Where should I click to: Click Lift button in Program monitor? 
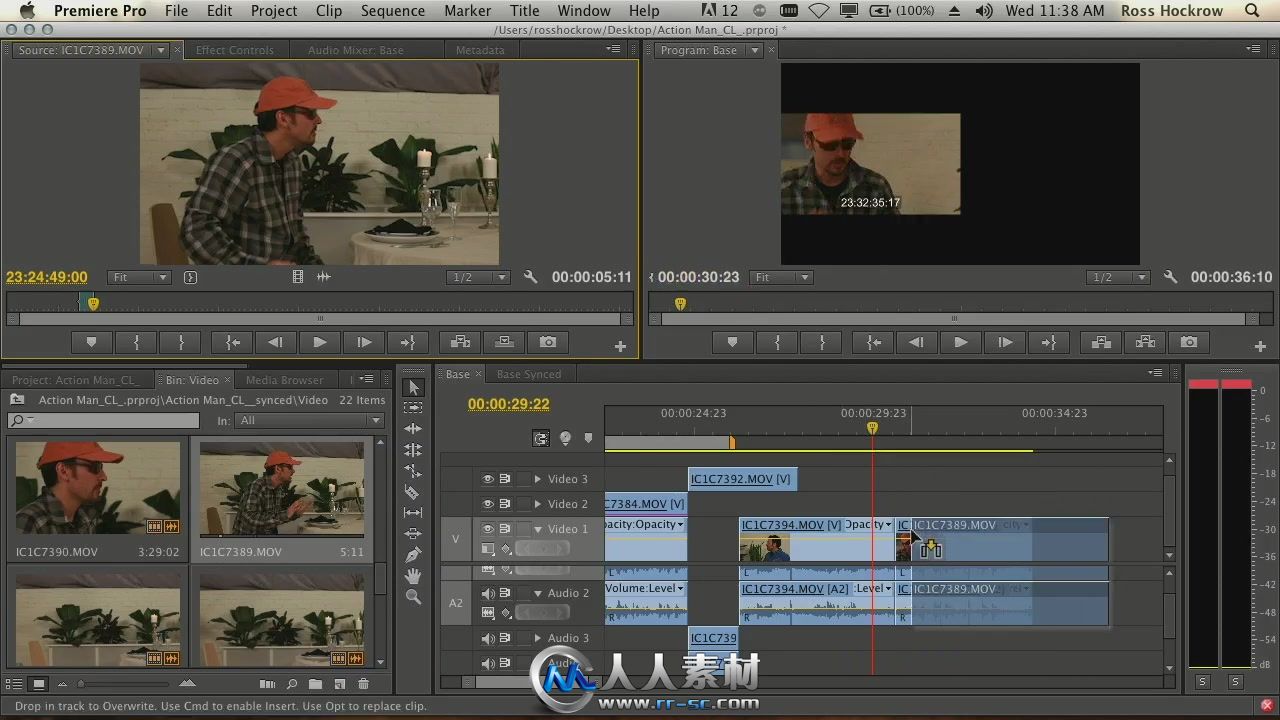[1101, 342]
